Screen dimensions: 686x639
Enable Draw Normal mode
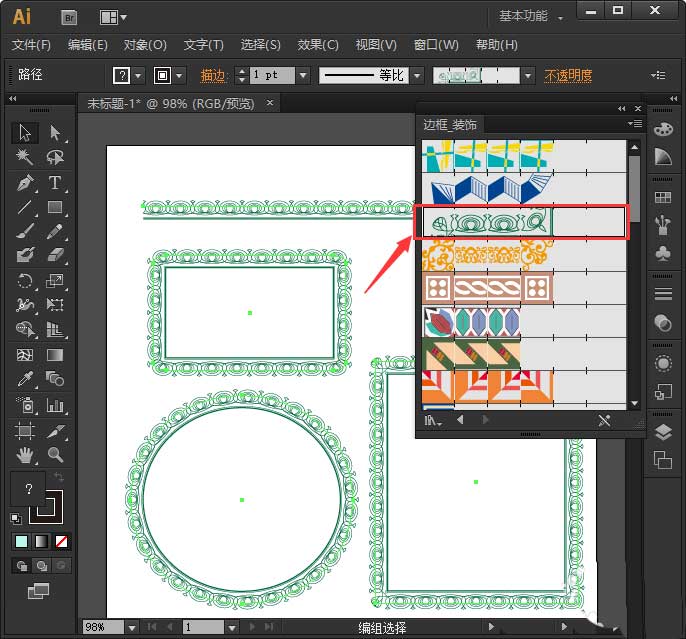click(21, 566)
